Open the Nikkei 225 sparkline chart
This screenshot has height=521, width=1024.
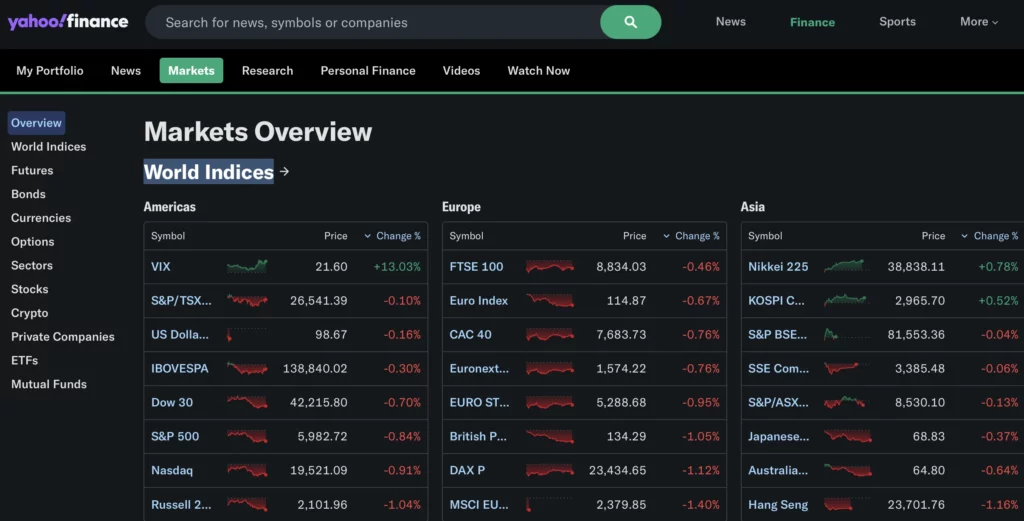coord(846,266)
